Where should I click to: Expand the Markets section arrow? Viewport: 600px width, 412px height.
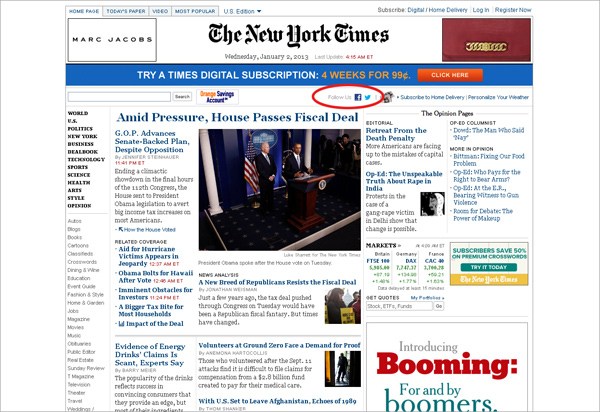pos(399,246)
